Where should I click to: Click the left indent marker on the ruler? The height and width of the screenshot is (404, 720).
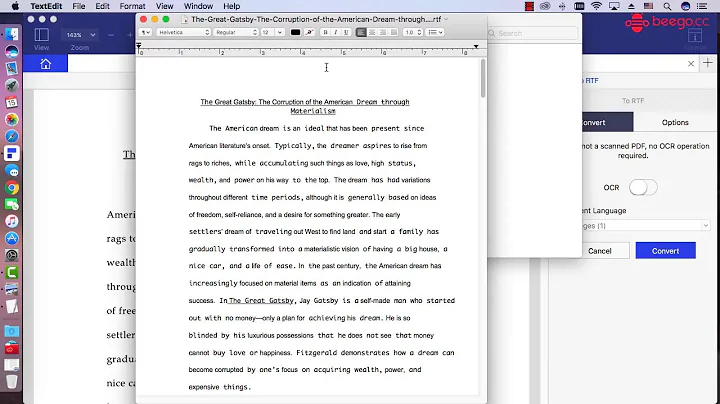click(x=139, y=45)
